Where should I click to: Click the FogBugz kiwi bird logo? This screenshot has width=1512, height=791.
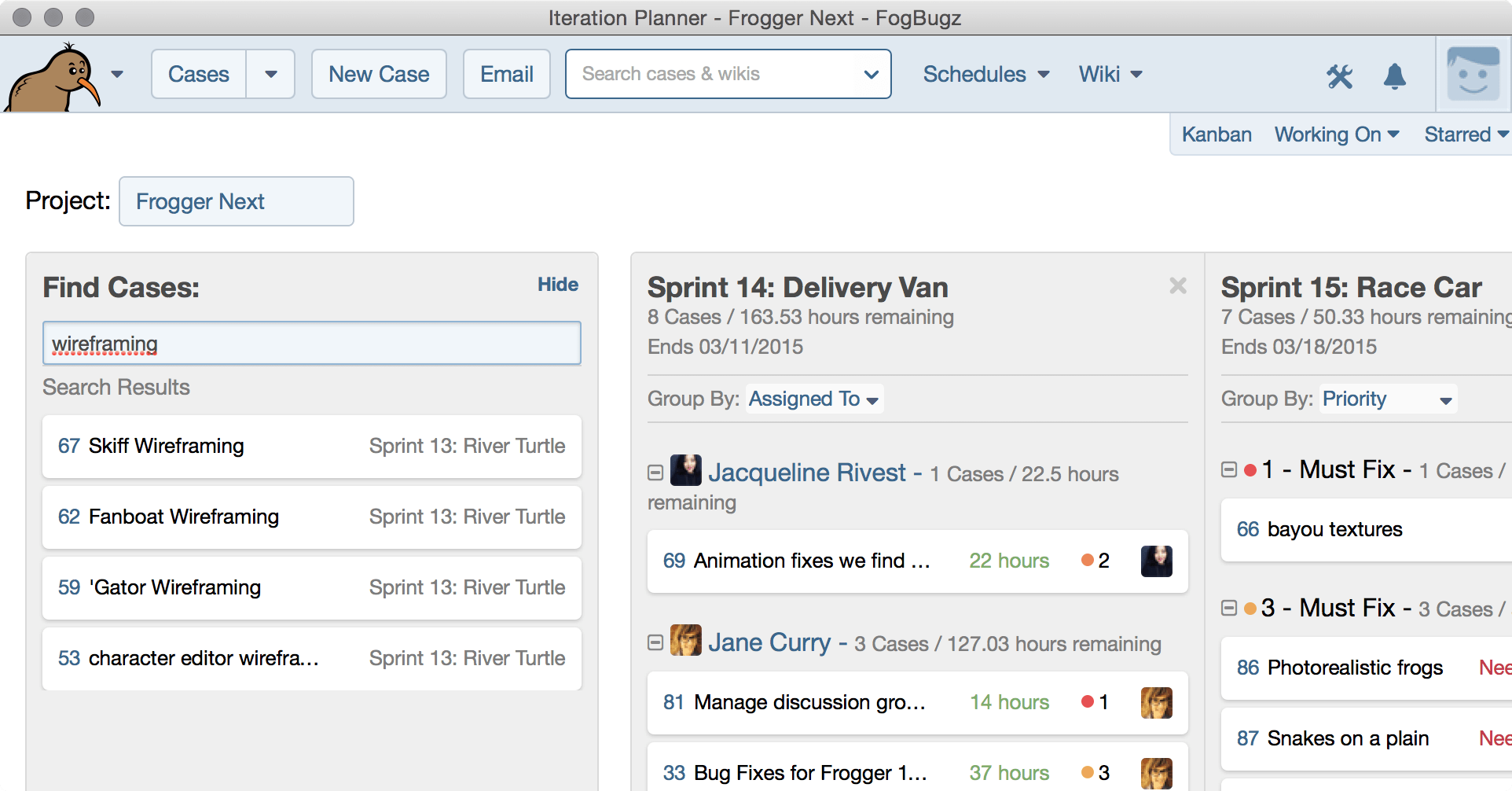pyautogui.click(x=53, y=77)
